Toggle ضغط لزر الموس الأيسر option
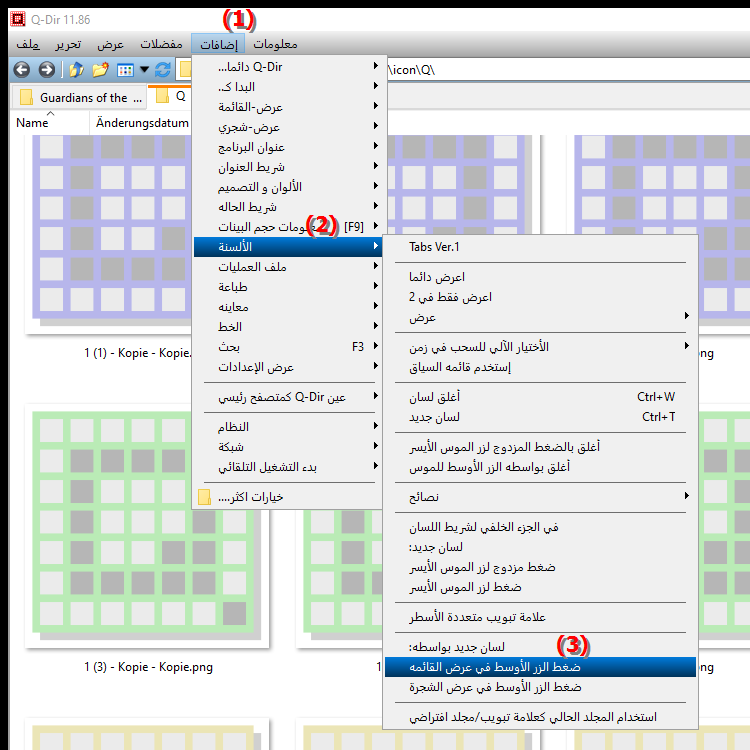The image size is (750, 750). (x=540, y=587)
